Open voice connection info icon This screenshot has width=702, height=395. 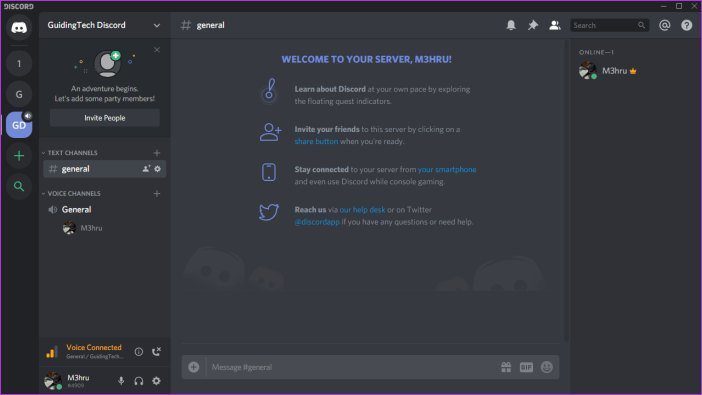139,352
